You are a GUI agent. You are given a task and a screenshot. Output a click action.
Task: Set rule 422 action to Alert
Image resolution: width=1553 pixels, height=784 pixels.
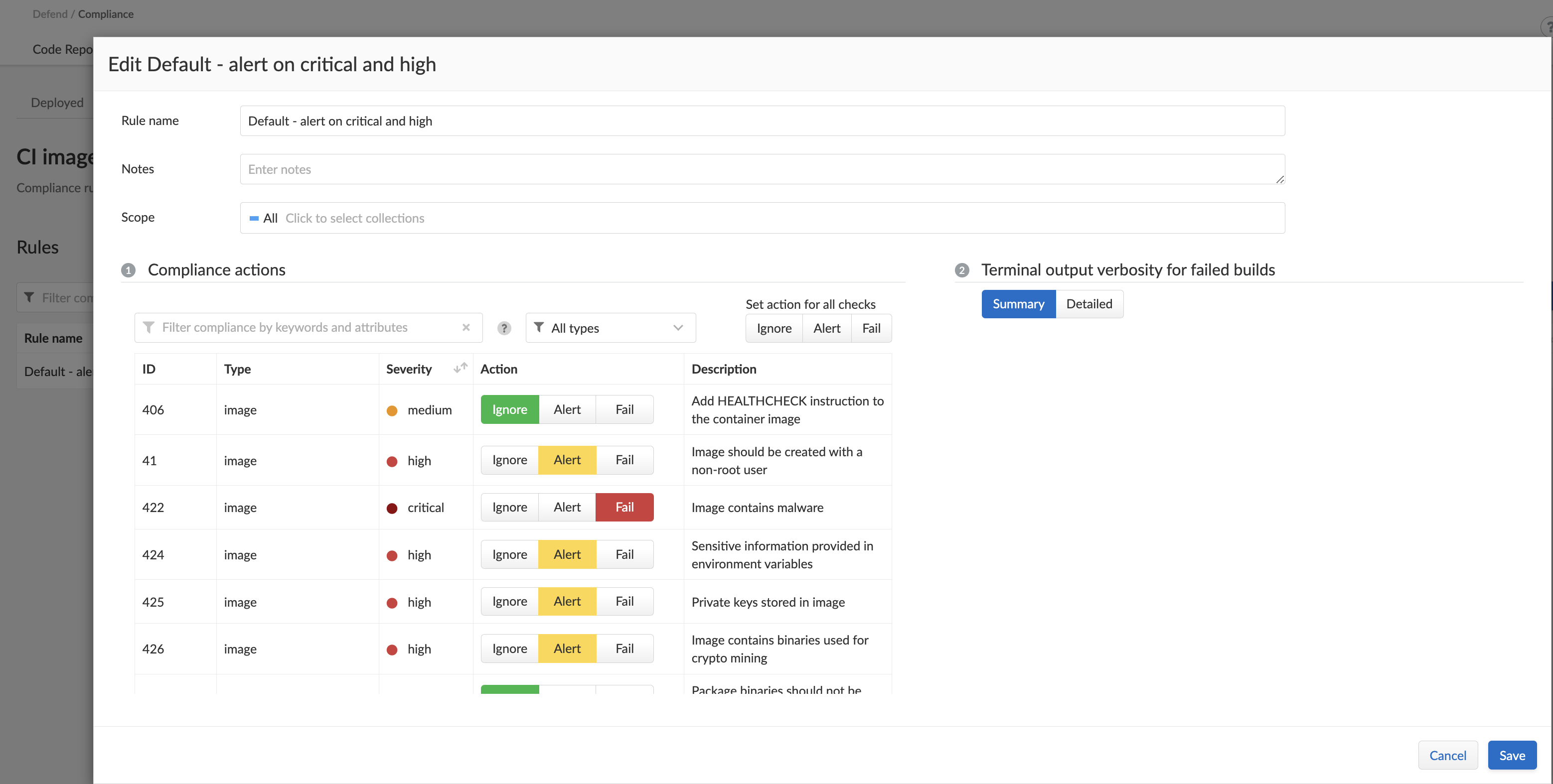567,508
